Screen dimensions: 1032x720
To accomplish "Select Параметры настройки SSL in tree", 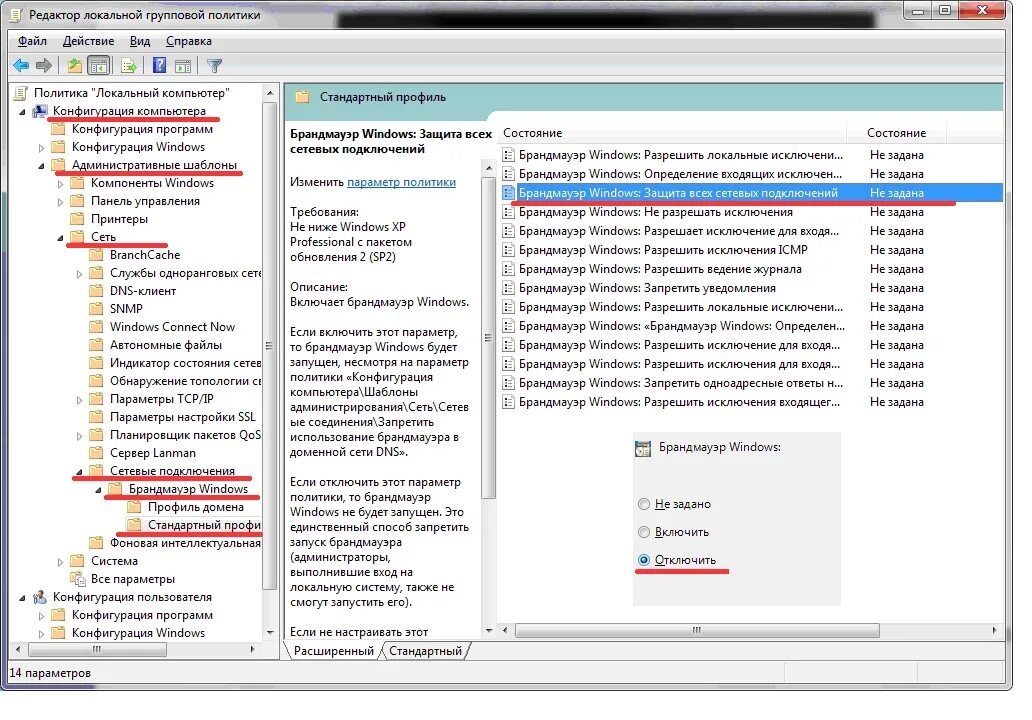I will [x=182, y=417].
